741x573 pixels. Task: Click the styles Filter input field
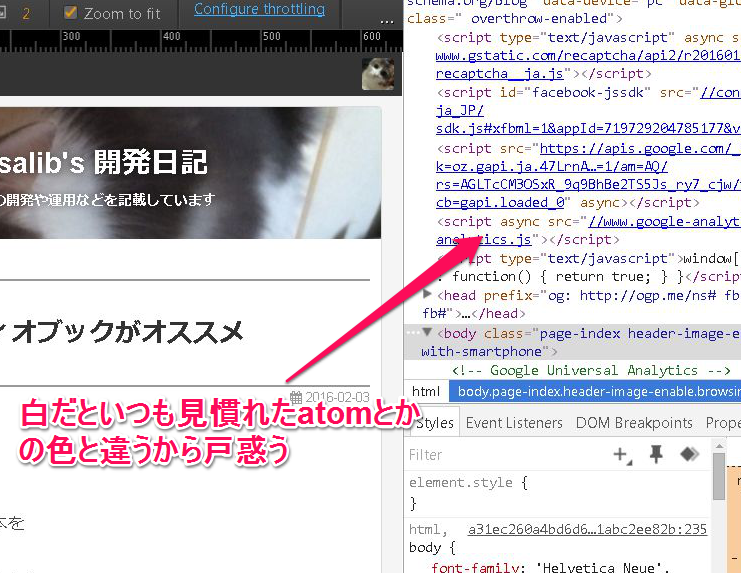506,455
